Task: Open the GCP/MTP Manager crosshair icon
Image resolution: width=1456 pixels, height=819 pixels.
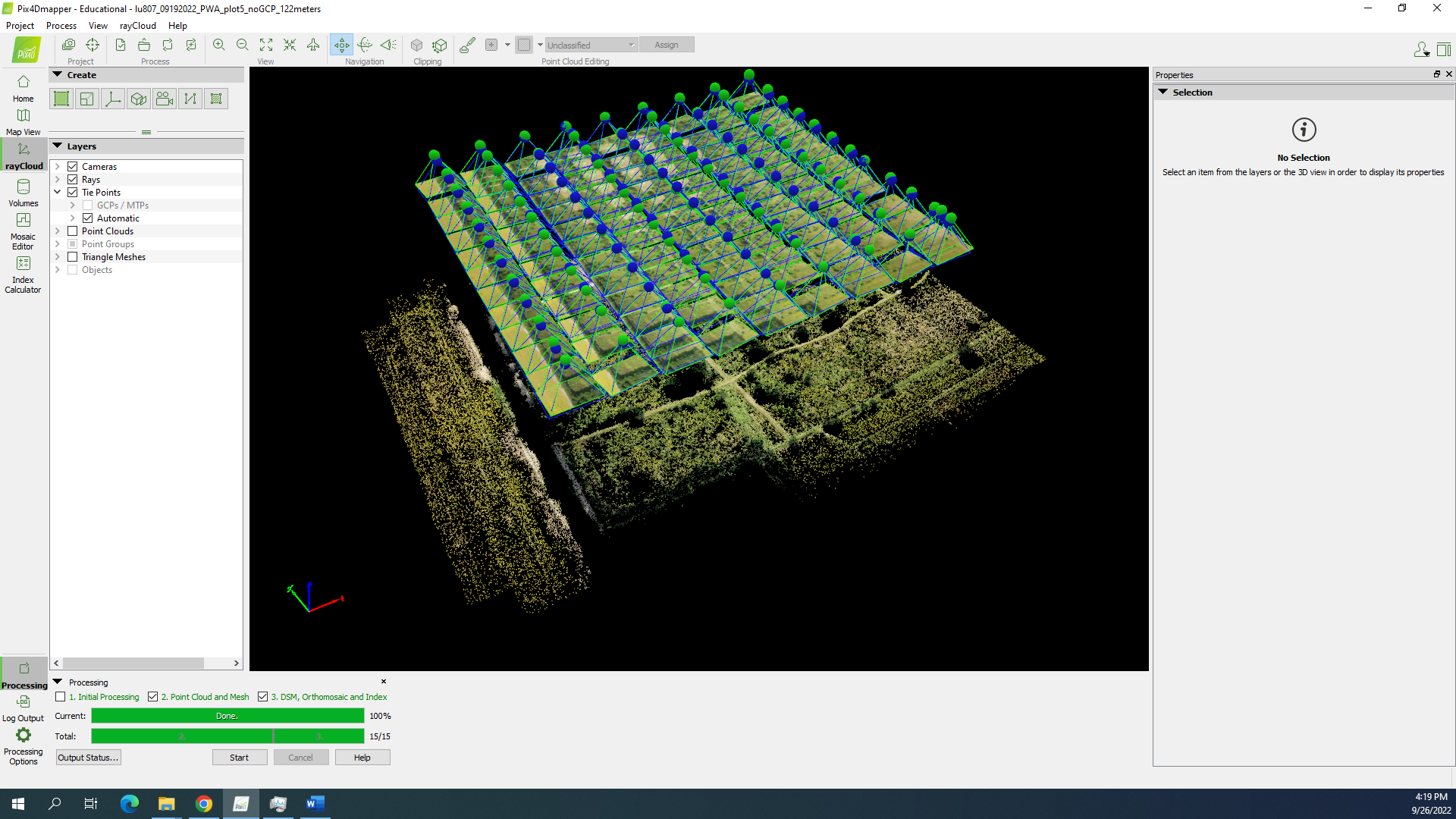Action: pos(93,45)
